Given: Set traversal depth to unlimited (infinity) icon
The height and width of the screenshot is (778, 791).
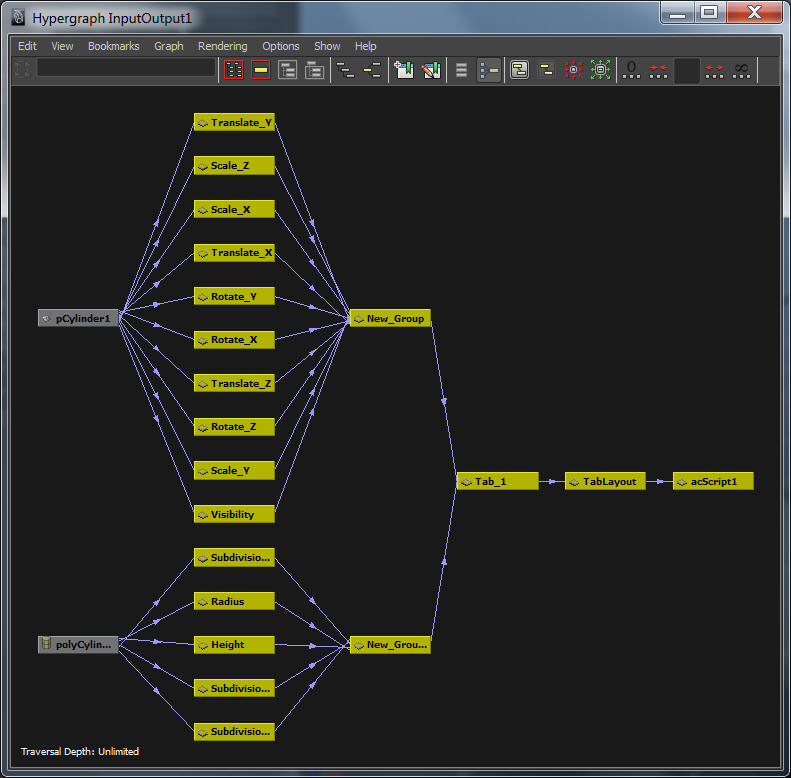Looking at the screenshot, I should (x=741, y=70).
